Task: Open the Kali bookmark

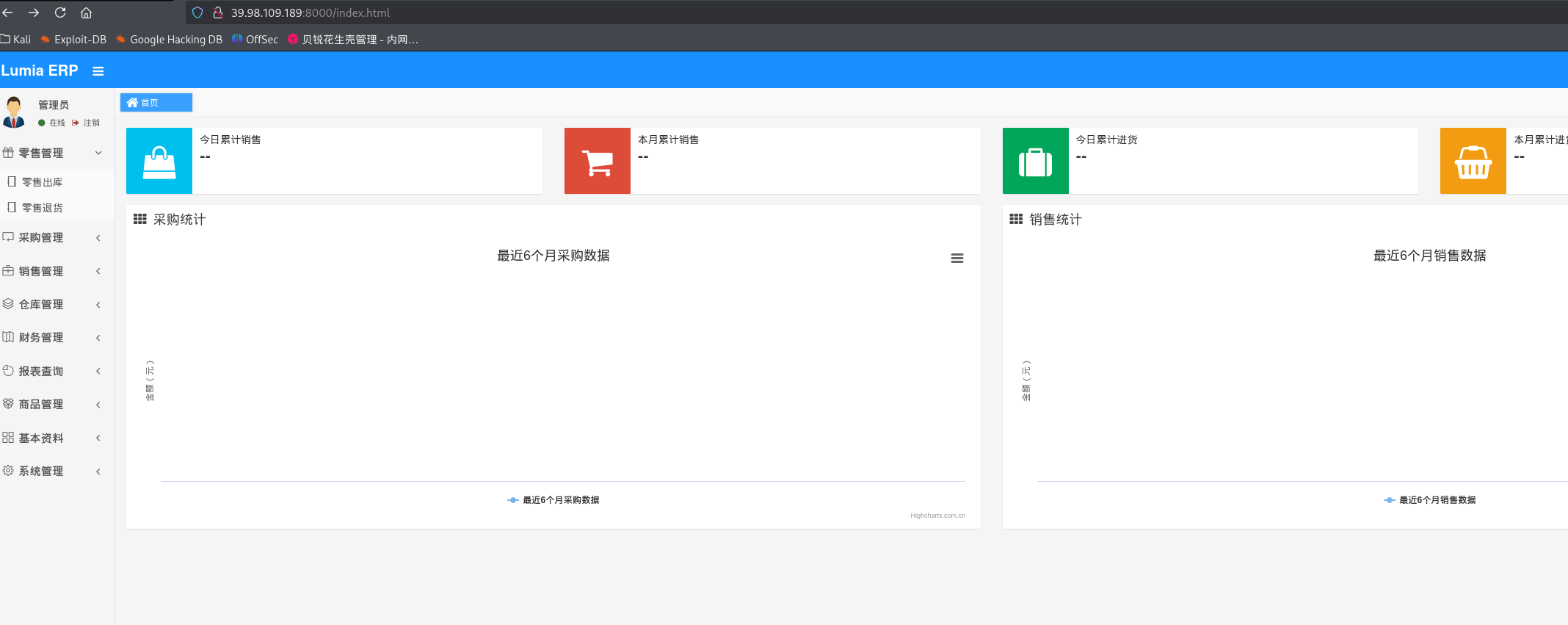Action: click(15, 40)
